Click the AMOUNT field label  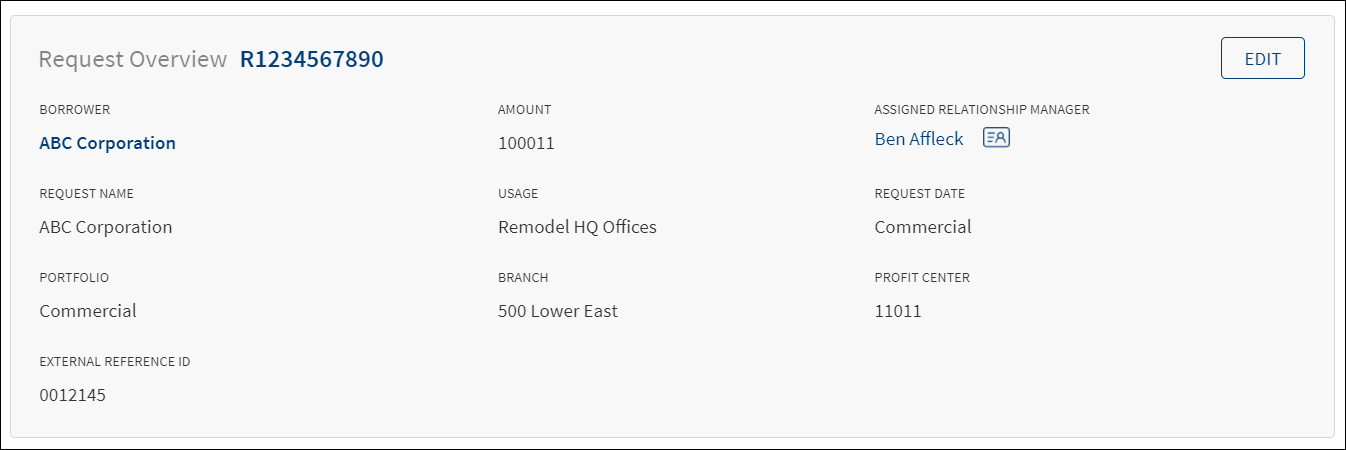tap(524, 110)
